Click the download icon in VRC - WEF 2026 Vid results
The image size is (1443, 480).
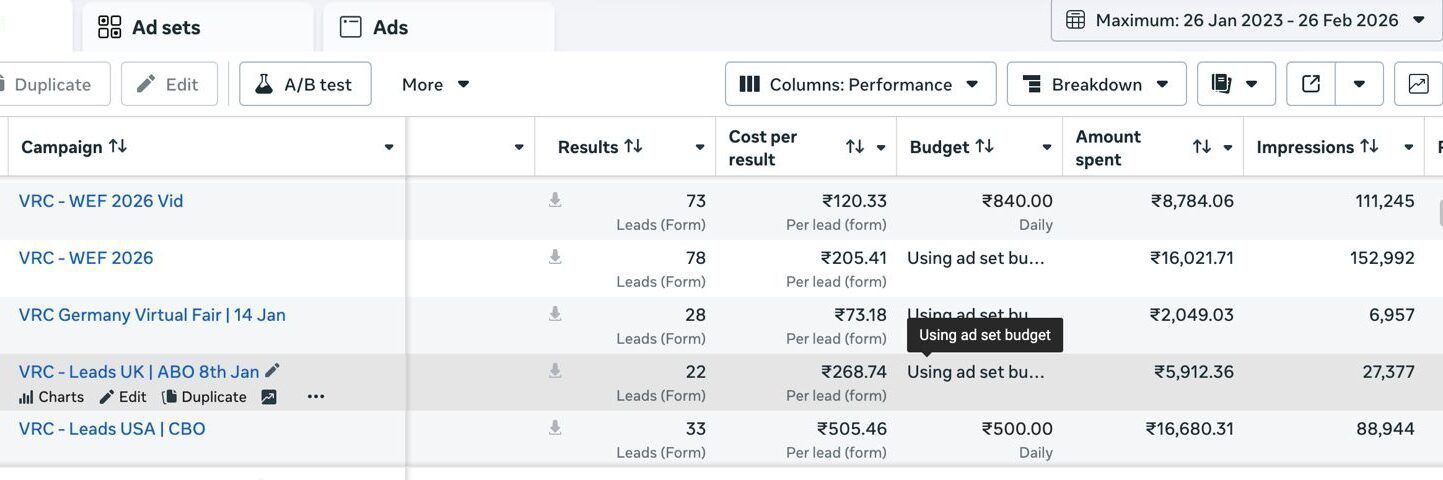(x=555, y=200)
